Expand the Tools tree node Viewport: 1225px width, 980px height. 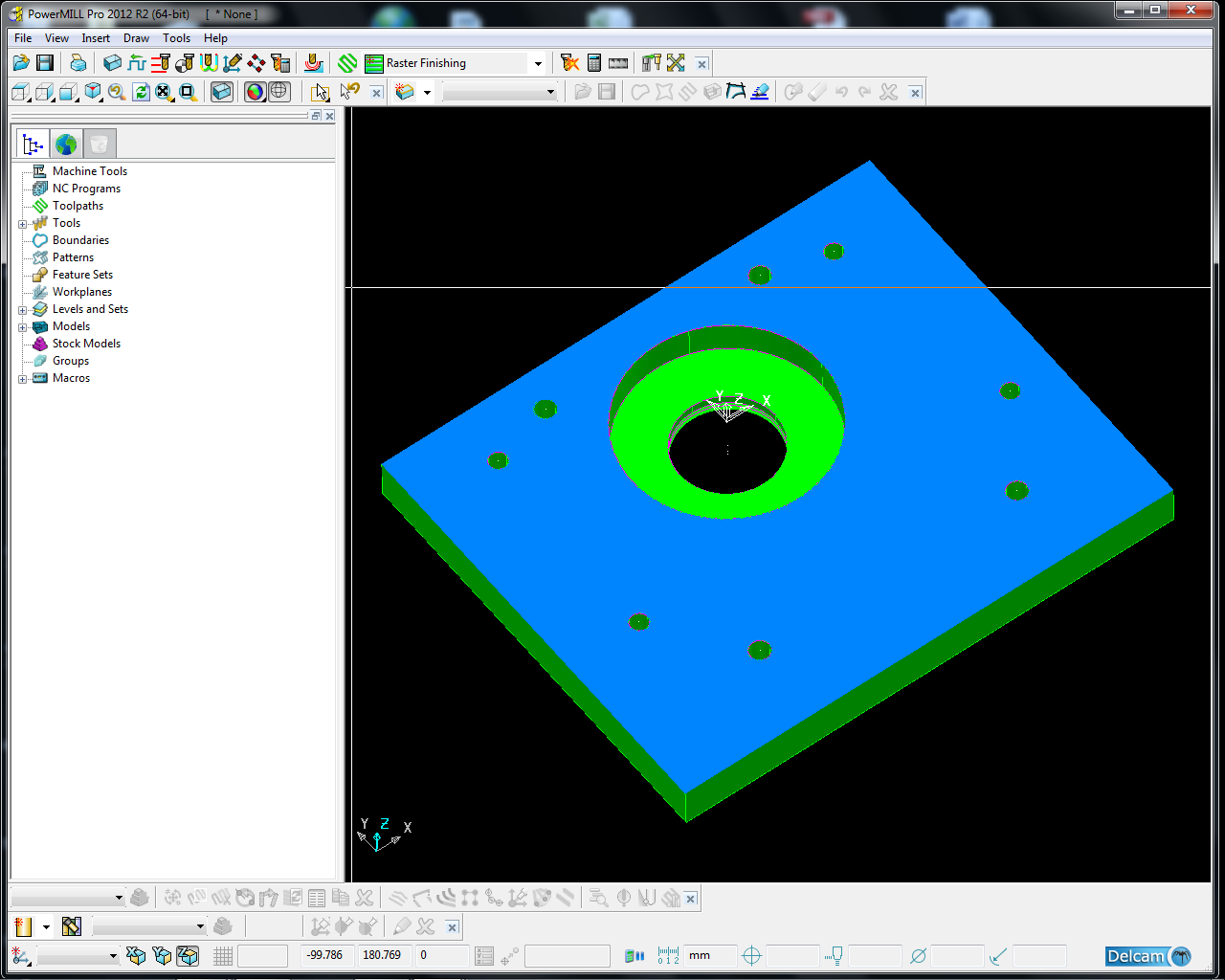pyautogui.click(x=23, y=224)
